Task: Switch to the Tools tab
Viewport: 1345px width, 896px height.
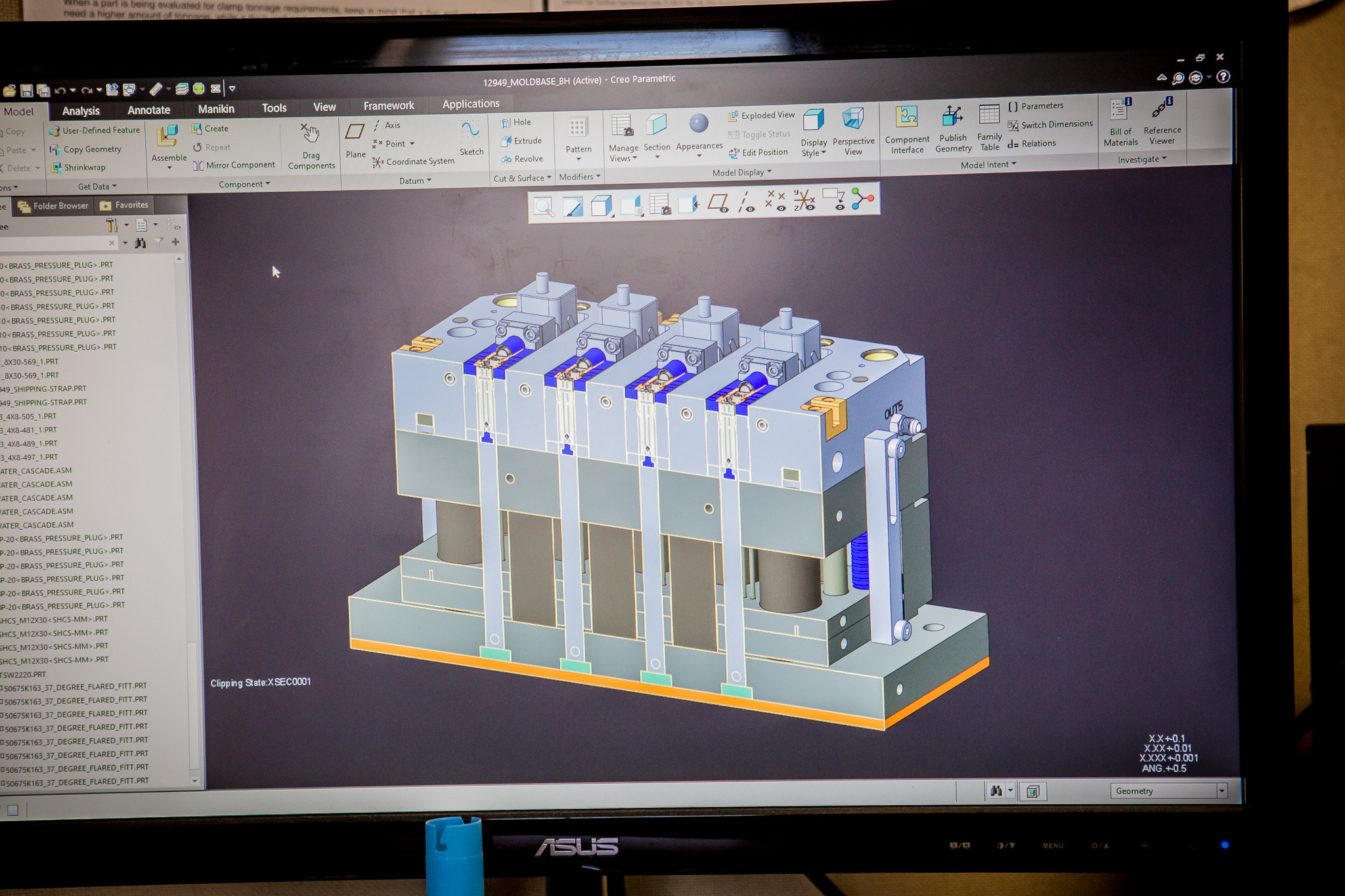Action: [x=274, y=108]
